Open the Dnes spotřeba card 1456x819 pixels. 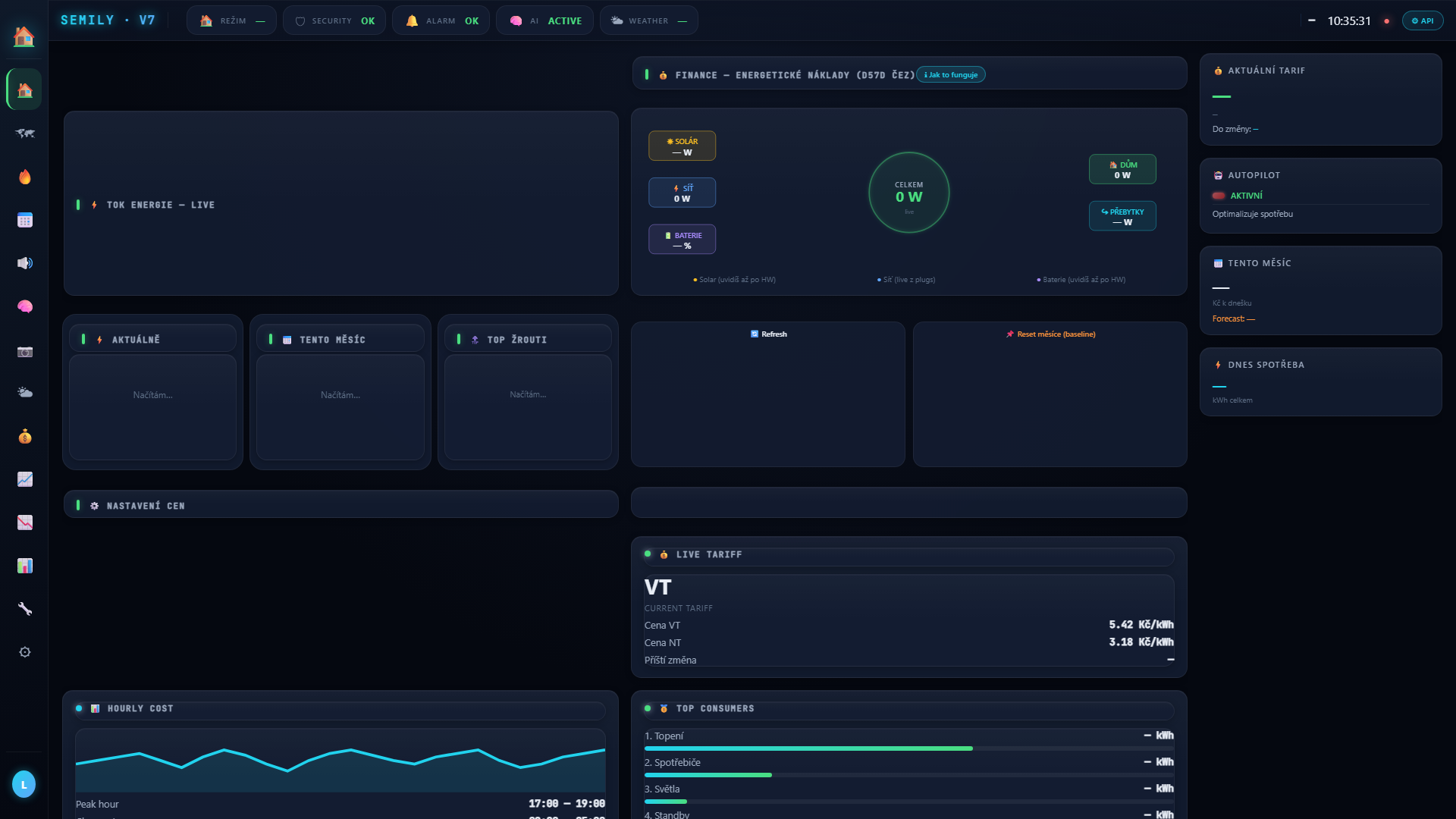tap(1320, 382)
